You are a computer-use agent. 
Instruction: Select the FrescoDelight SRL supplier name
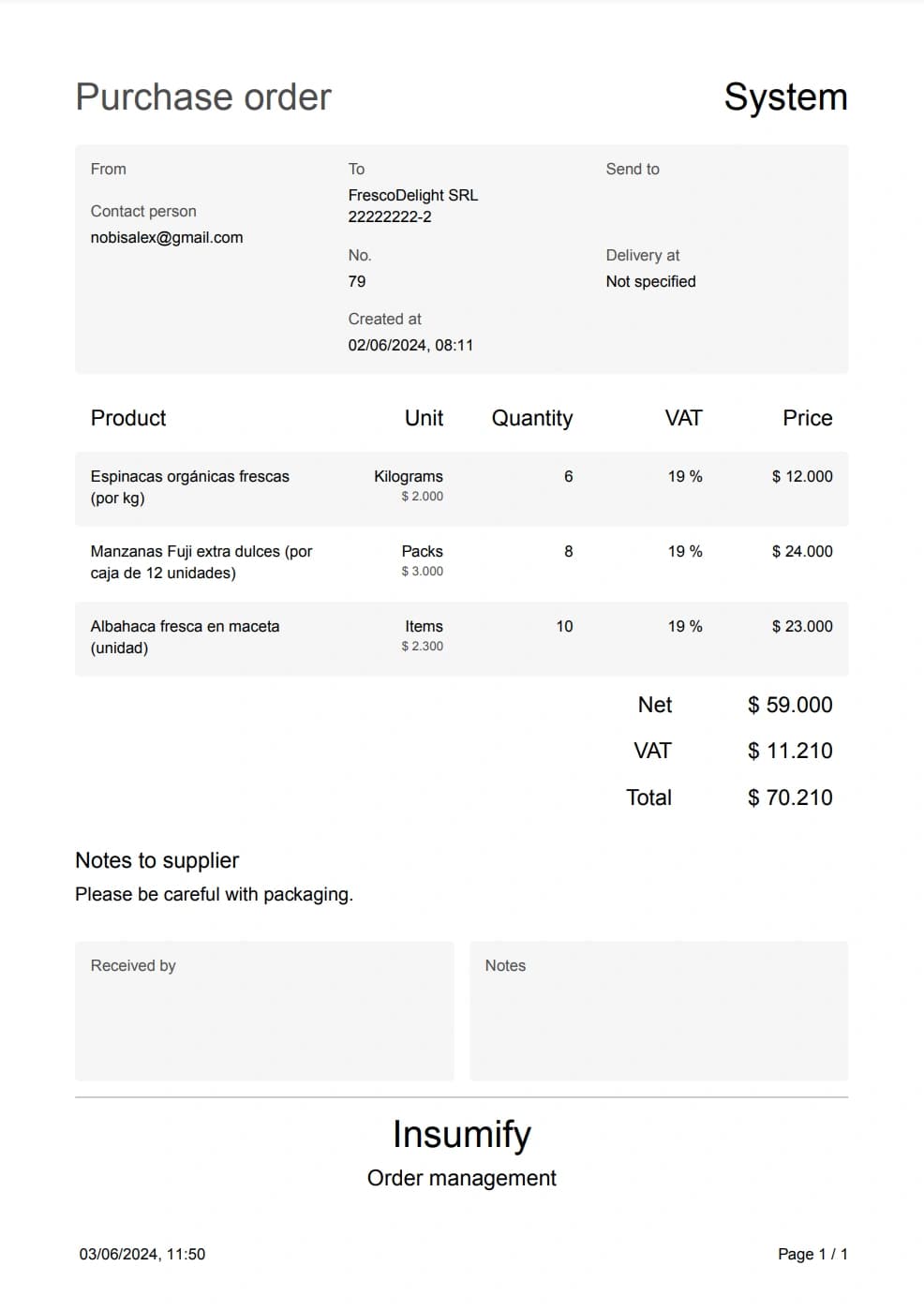(x=413, y=195)
